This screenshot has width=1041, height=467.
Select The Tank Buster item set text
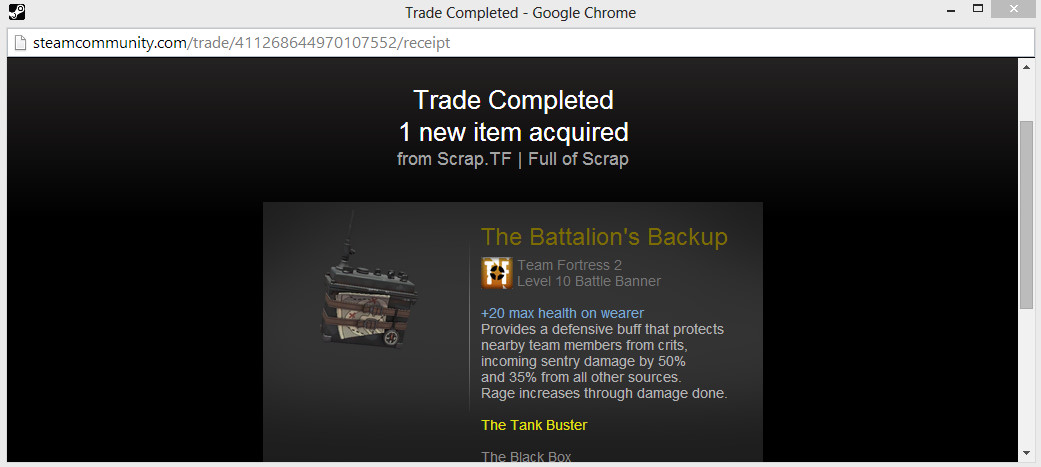click(534, 425)
